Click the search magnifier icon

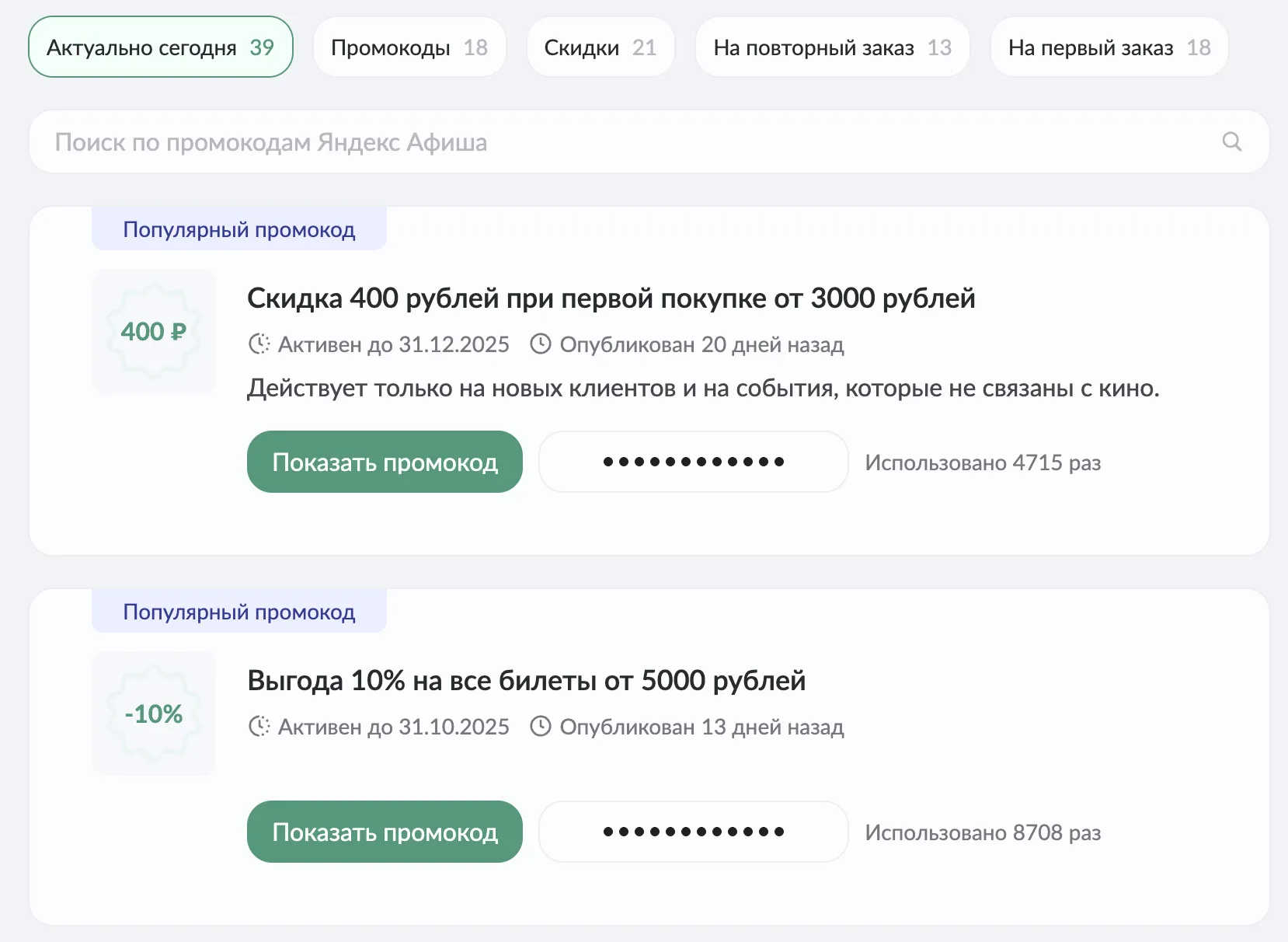coord(1231,141)
